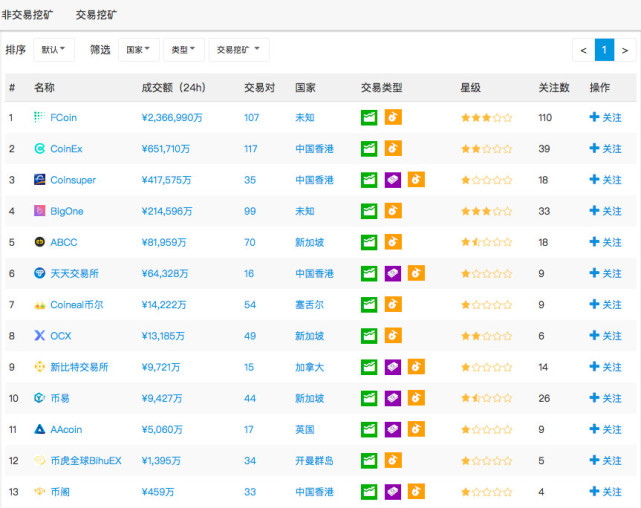
Task: Follow FCoin with 关注 button
Action: click(x=605, y=117)
